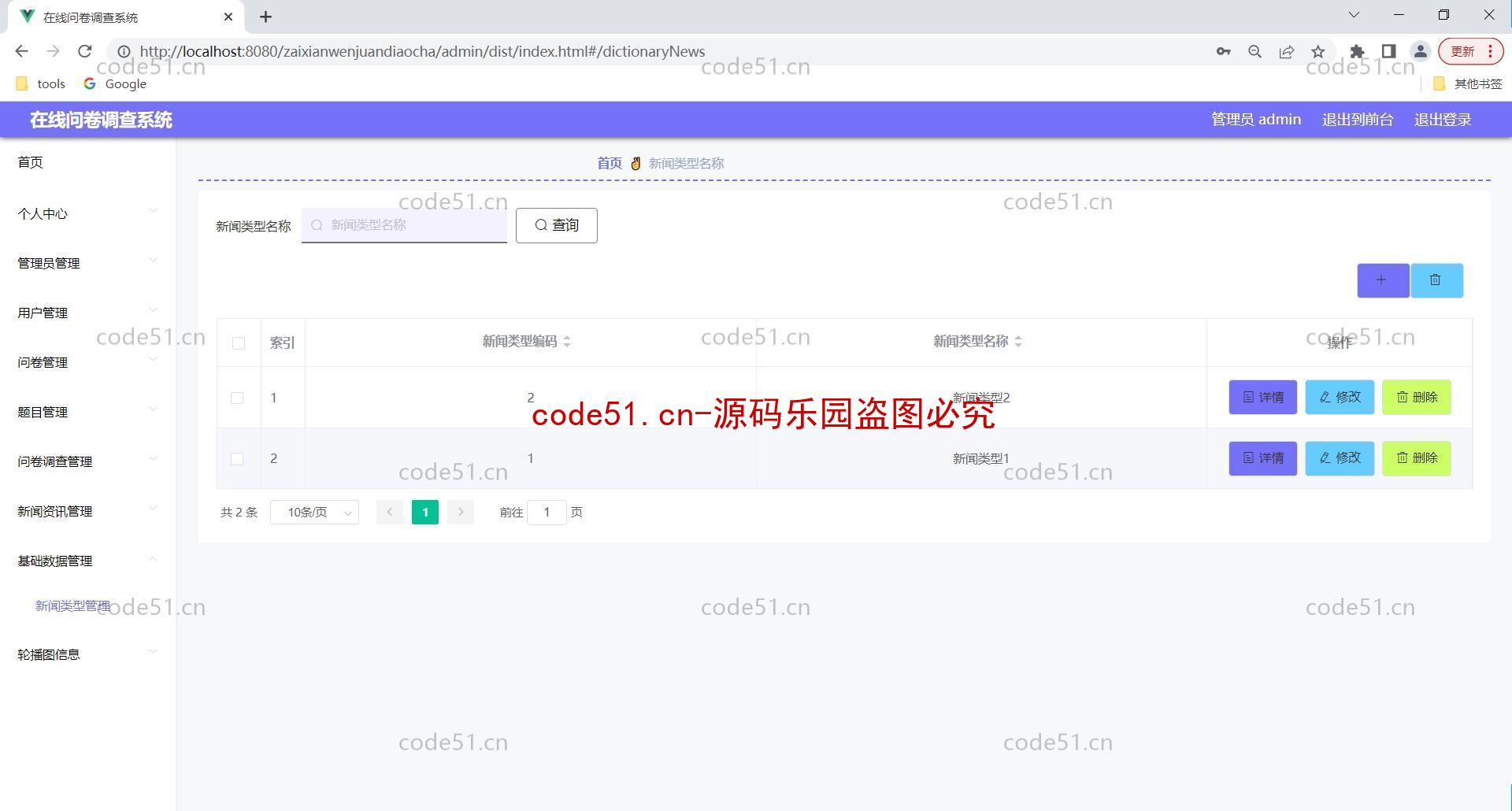Bookmark this page with star icon

1317,51
